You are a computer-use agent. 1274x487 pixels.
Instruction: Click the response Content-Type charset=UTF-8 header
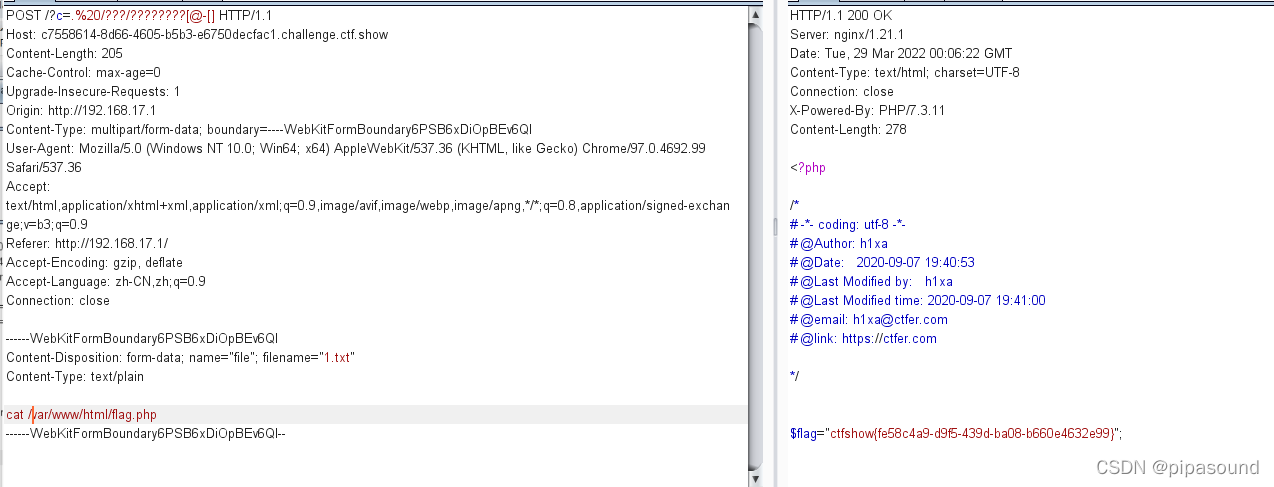click(905, 73)
